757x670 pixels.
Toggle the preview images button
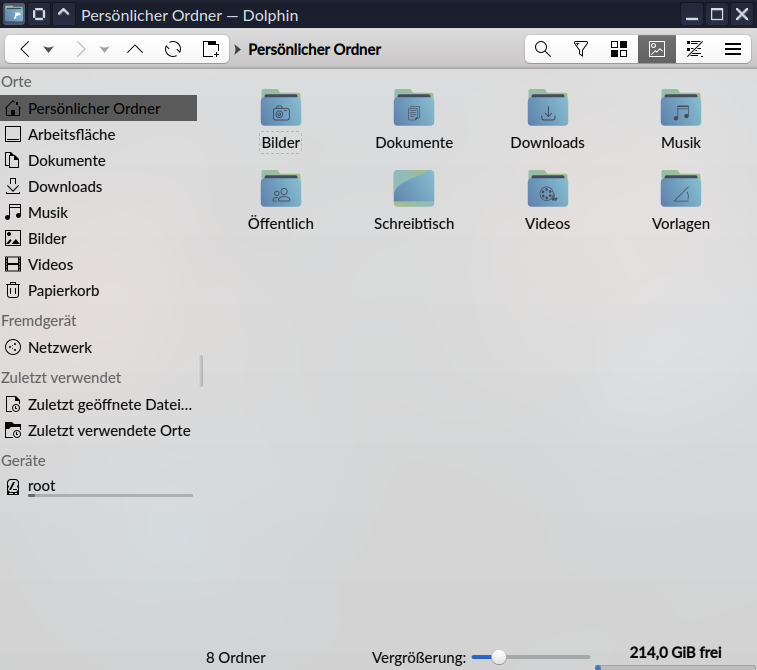[x=657, y=49]
